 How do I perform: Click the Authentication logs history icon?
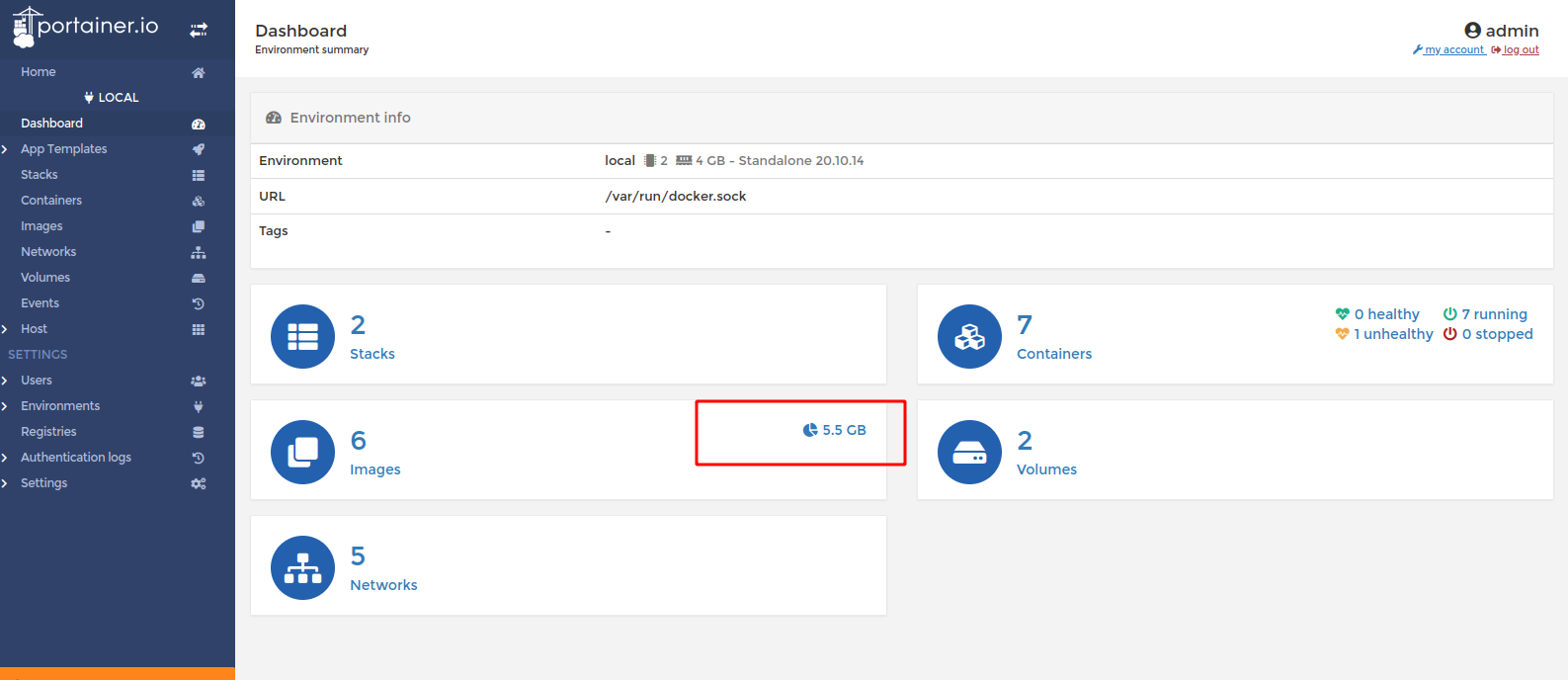click(x=199, y=458)
